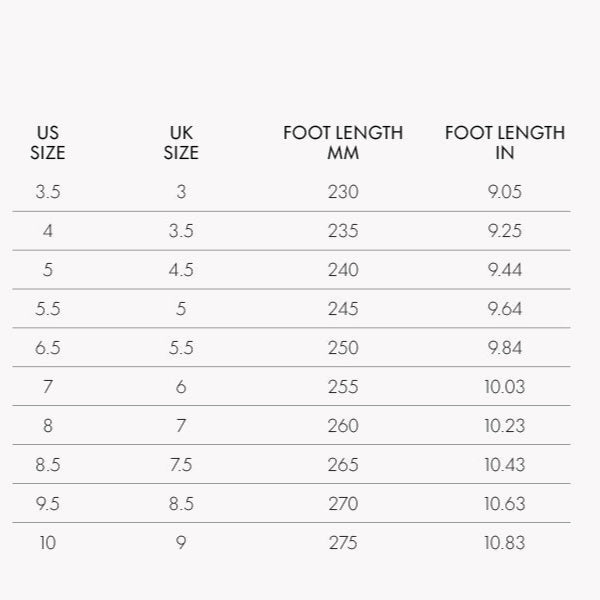Click the 250 mm foot length value
Viewport: 600px width, 600px height.
tap(343, 348)
